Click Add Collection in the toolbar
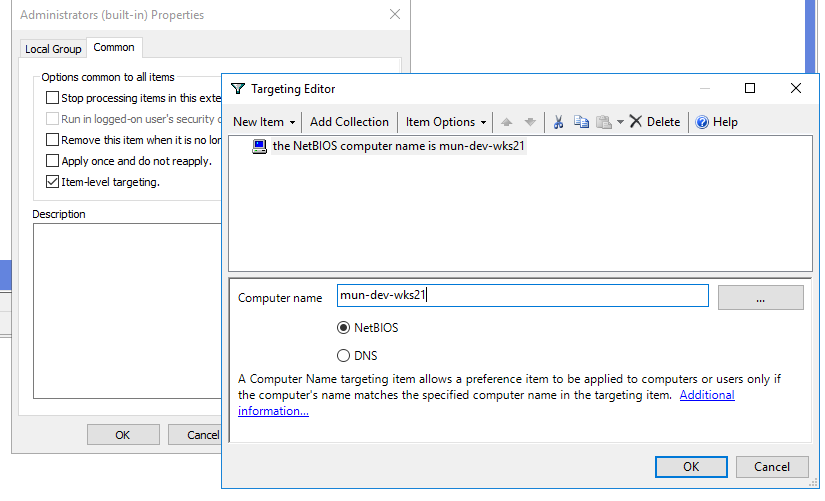 point(349,122)
